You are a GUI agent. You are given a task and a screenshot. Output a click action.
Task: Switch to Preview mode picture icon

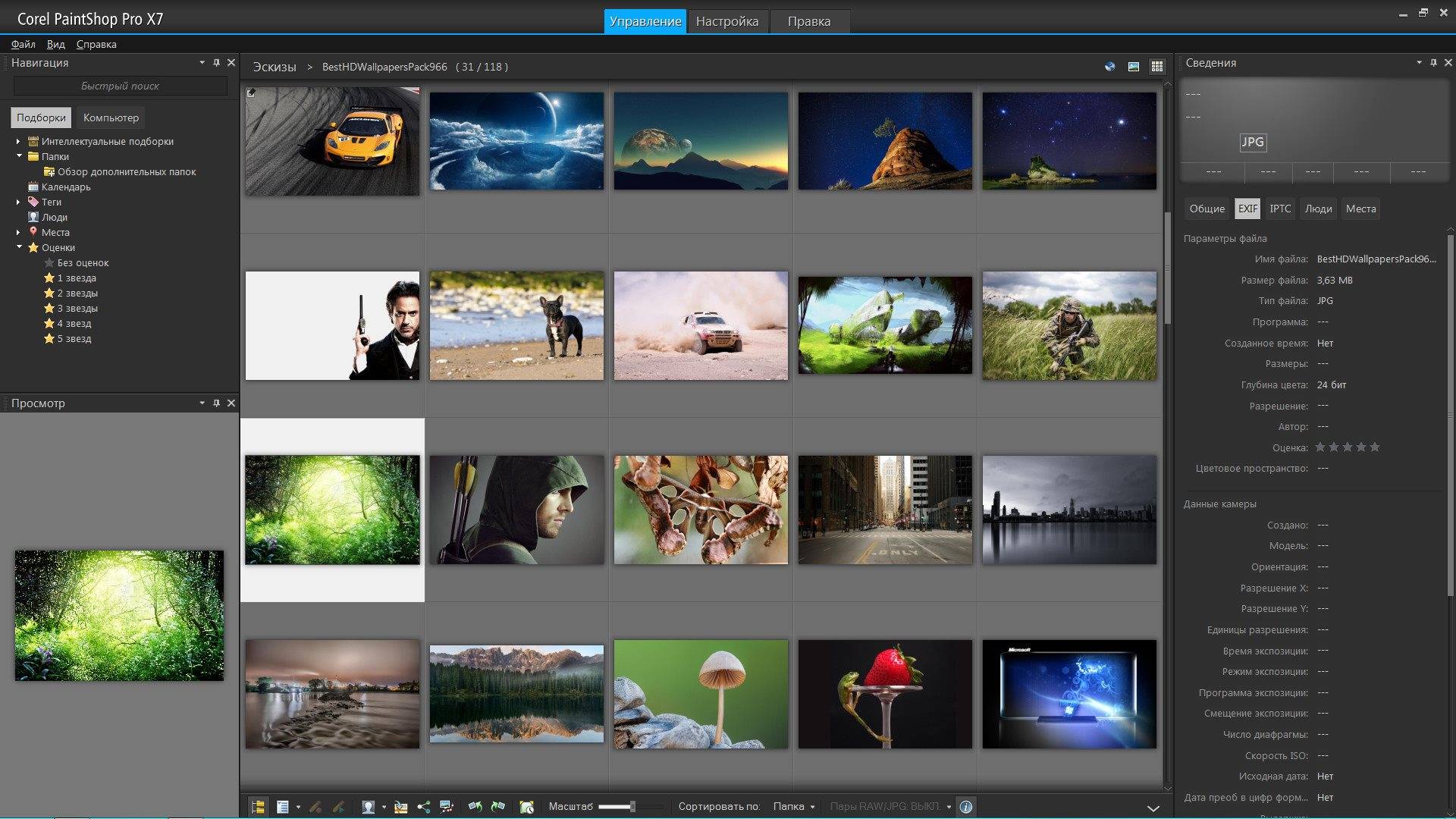(1134, 67)
